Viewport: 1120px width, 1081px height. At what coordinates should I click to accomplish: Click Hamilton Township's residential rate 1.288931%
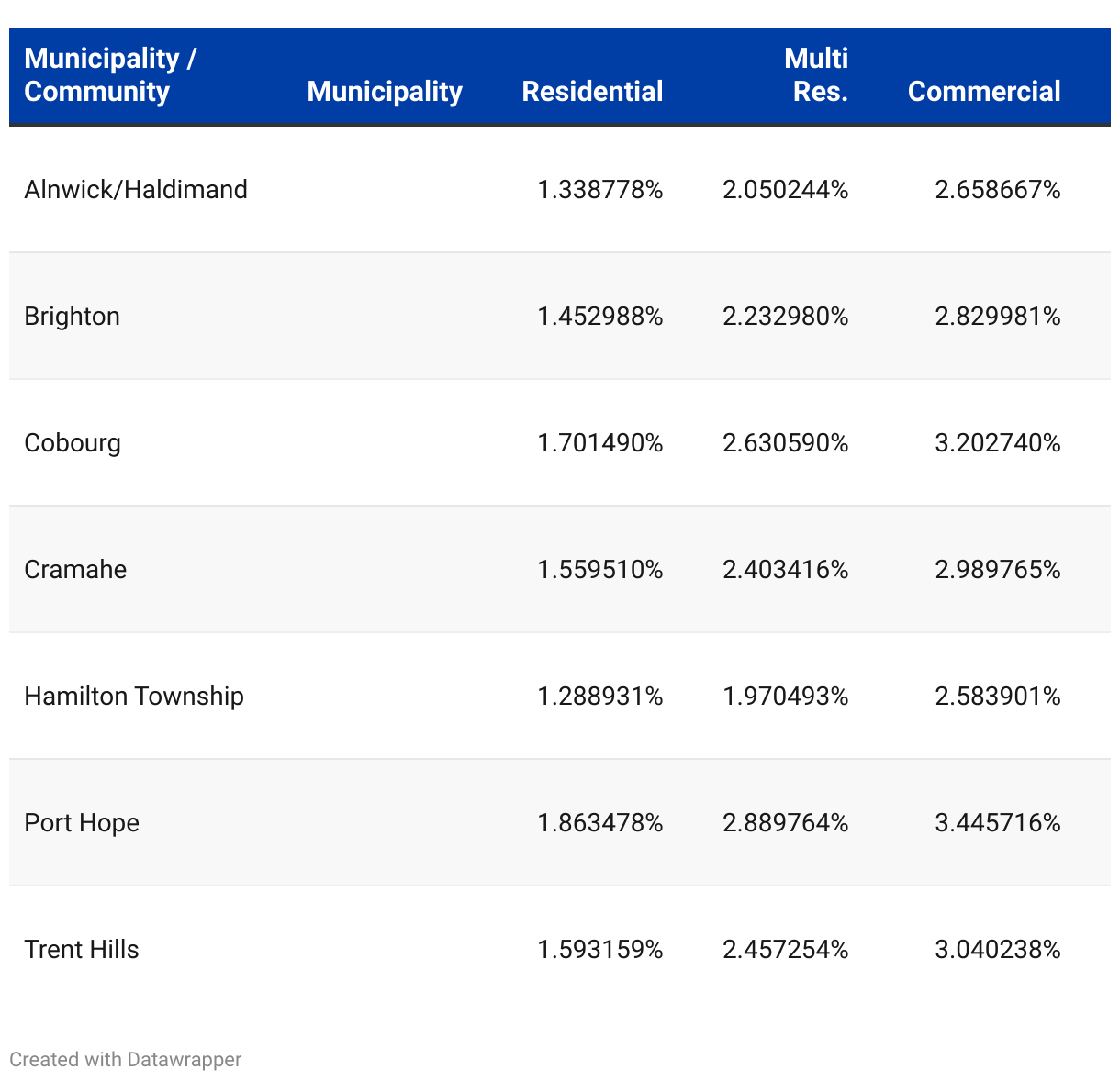coord(600,697)
